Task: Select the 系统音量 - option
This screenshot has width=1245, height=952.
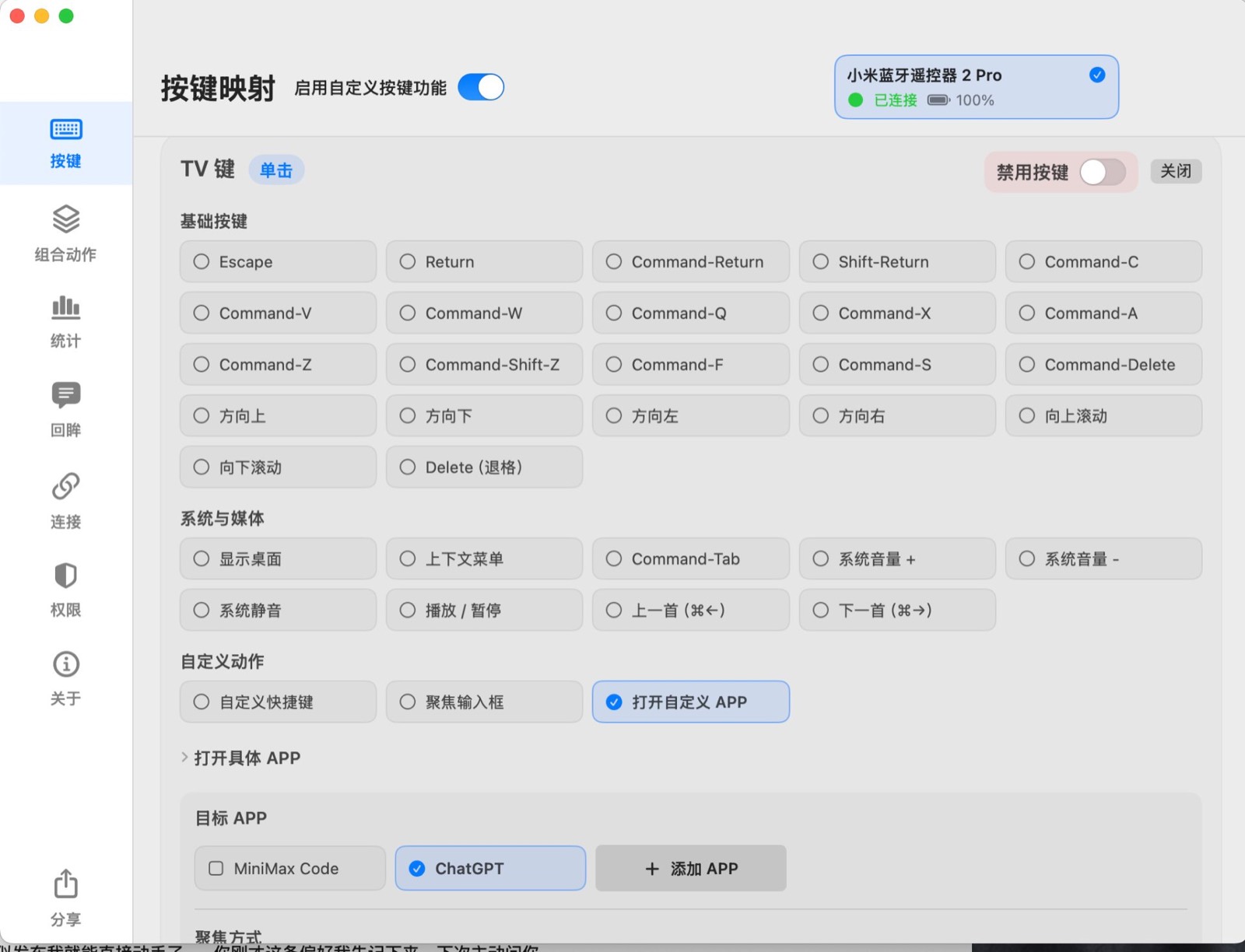Action: tap(1103, 558)
